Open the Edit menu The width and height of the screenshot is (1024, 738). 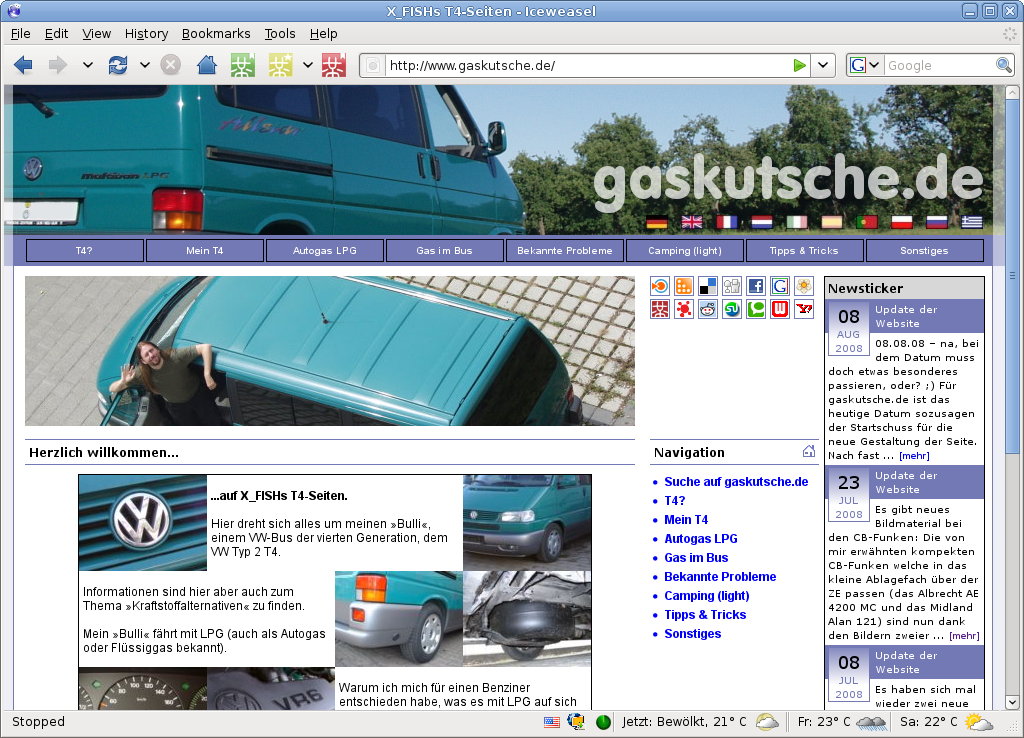(56, 33)
